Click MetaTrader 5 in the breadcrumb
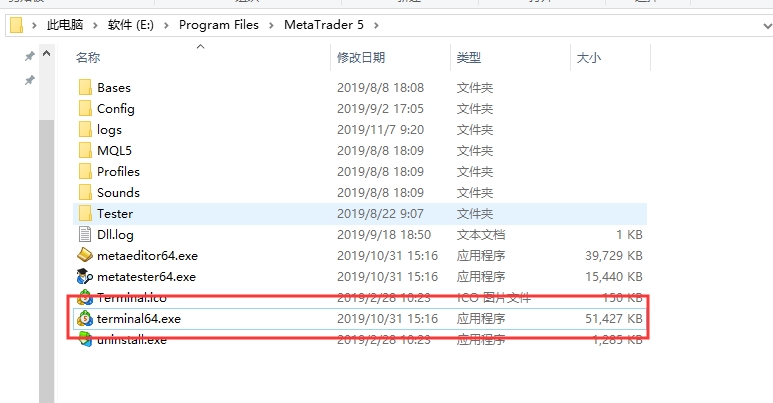 pos(324,25)
